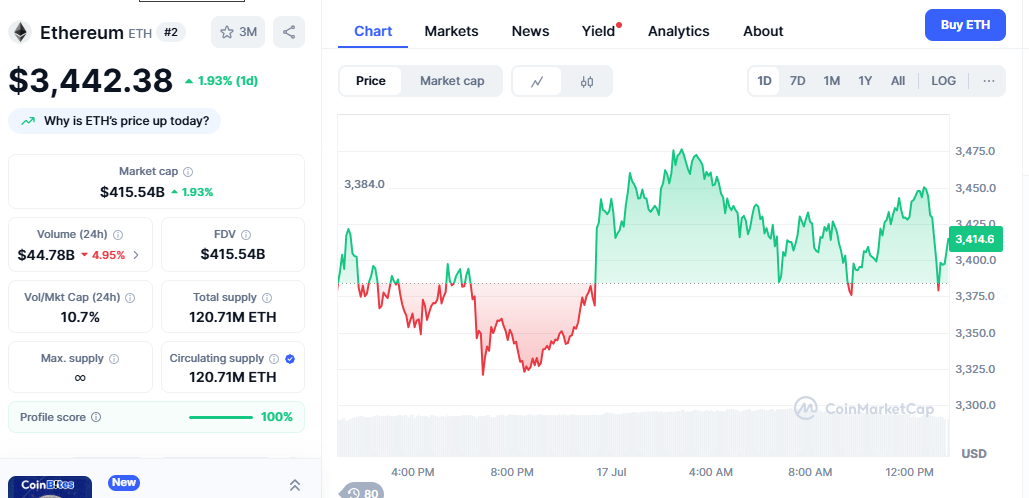The image size is (1029, 498).
Task: Click the share icon next to Ethereum
Action: pyautogui.click(x=289, y=32)
